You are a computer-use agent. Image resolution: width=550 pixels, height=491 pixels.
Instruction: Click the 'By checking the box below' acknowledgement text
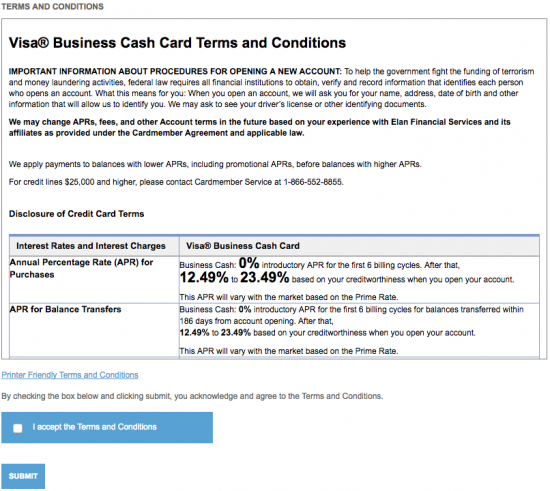tap(192, 396)
